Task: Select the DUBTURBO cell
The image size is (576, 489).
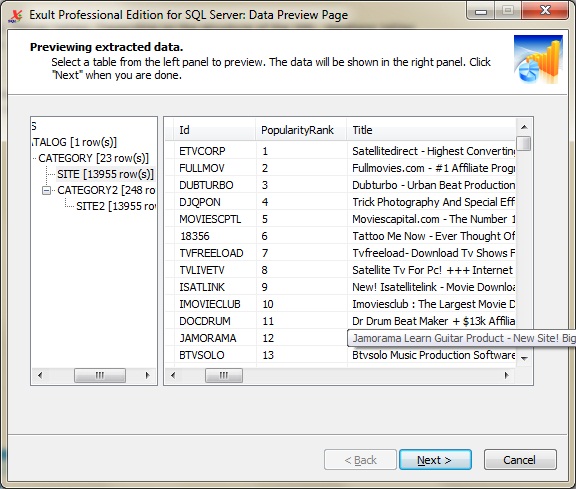Action: pyautogui.click(x=215, y=185)
